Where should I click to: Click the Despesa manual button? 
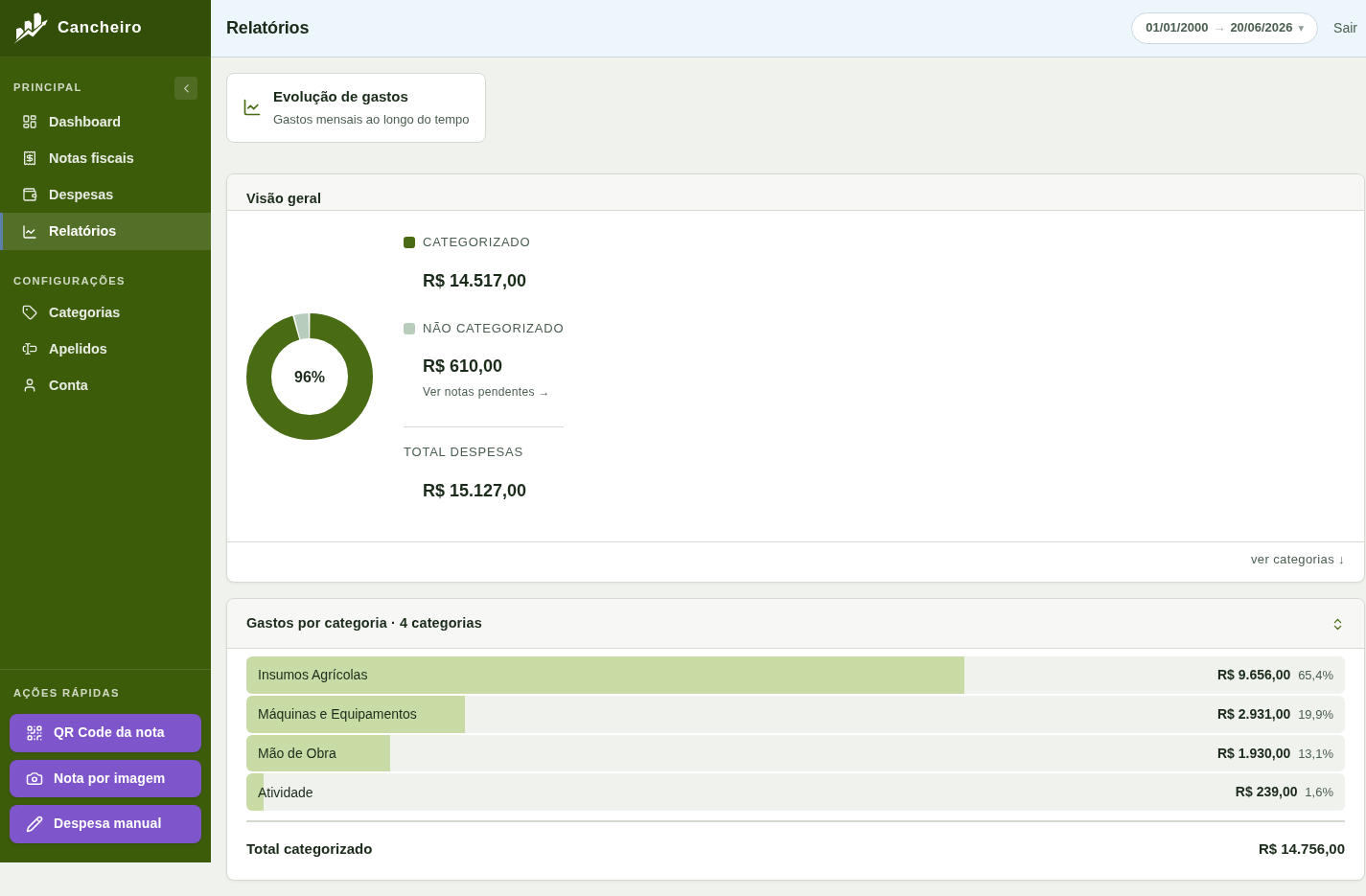point(105,824)
